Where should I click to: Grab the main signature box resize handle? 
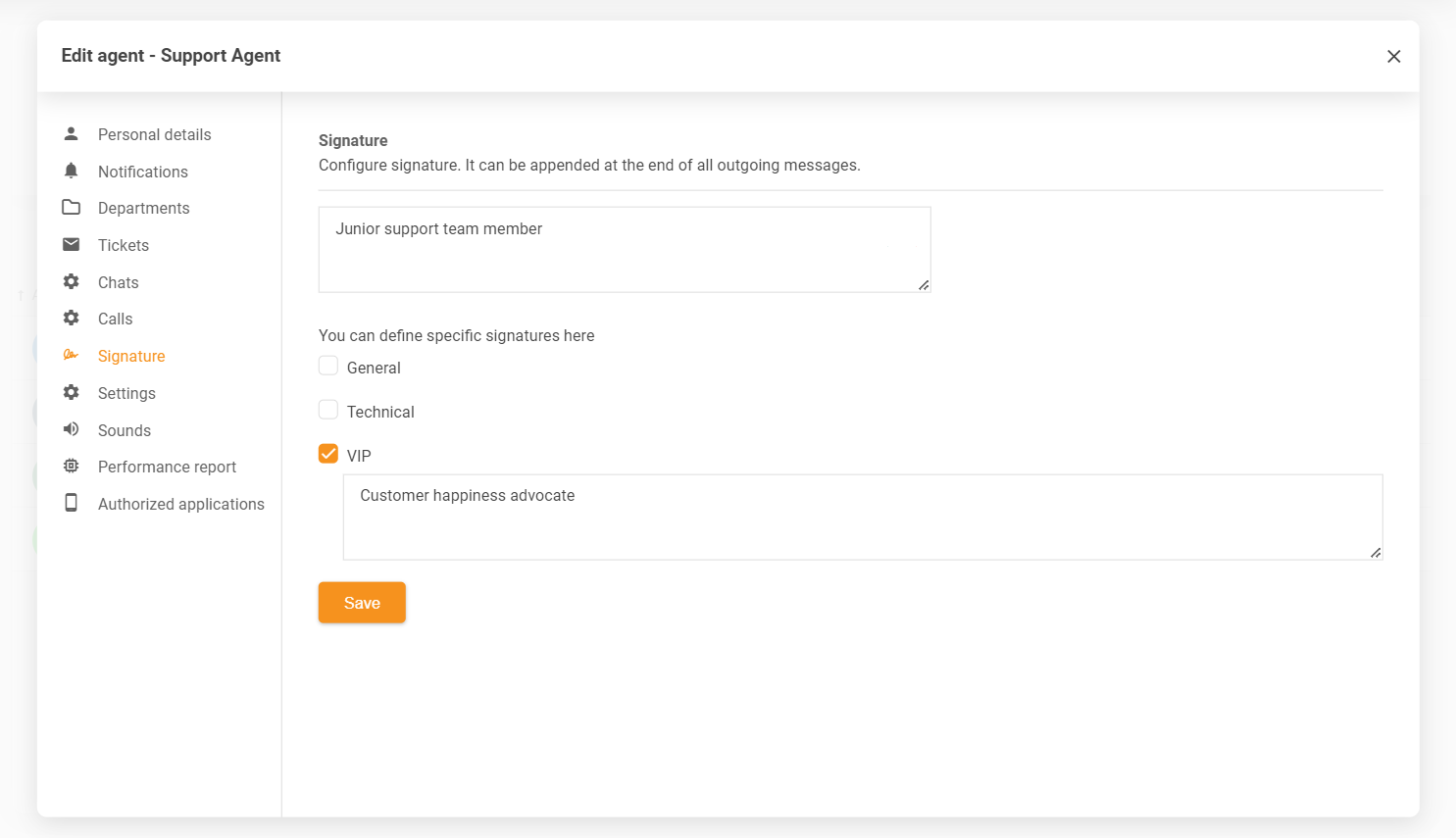click(x=924, y=285)
